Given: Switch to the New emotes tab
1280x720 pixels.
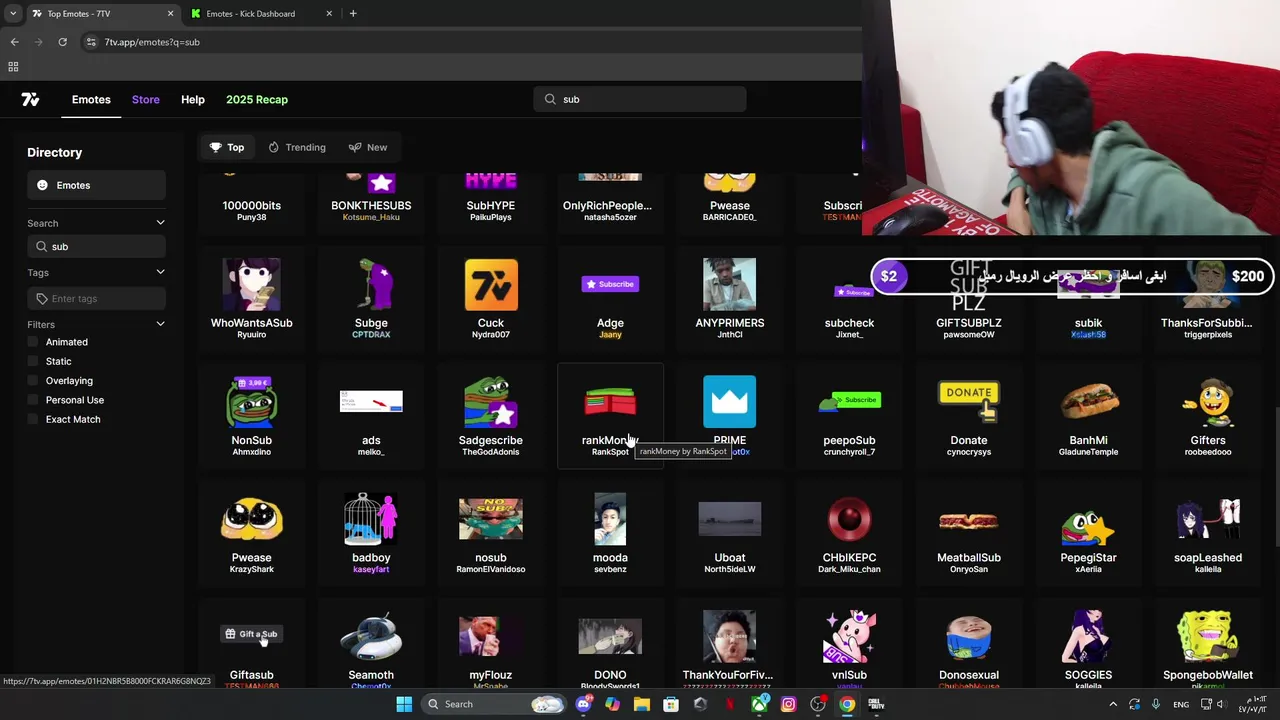Looking at the screenshot, I should pyautogui.click(x=368, y=147).
